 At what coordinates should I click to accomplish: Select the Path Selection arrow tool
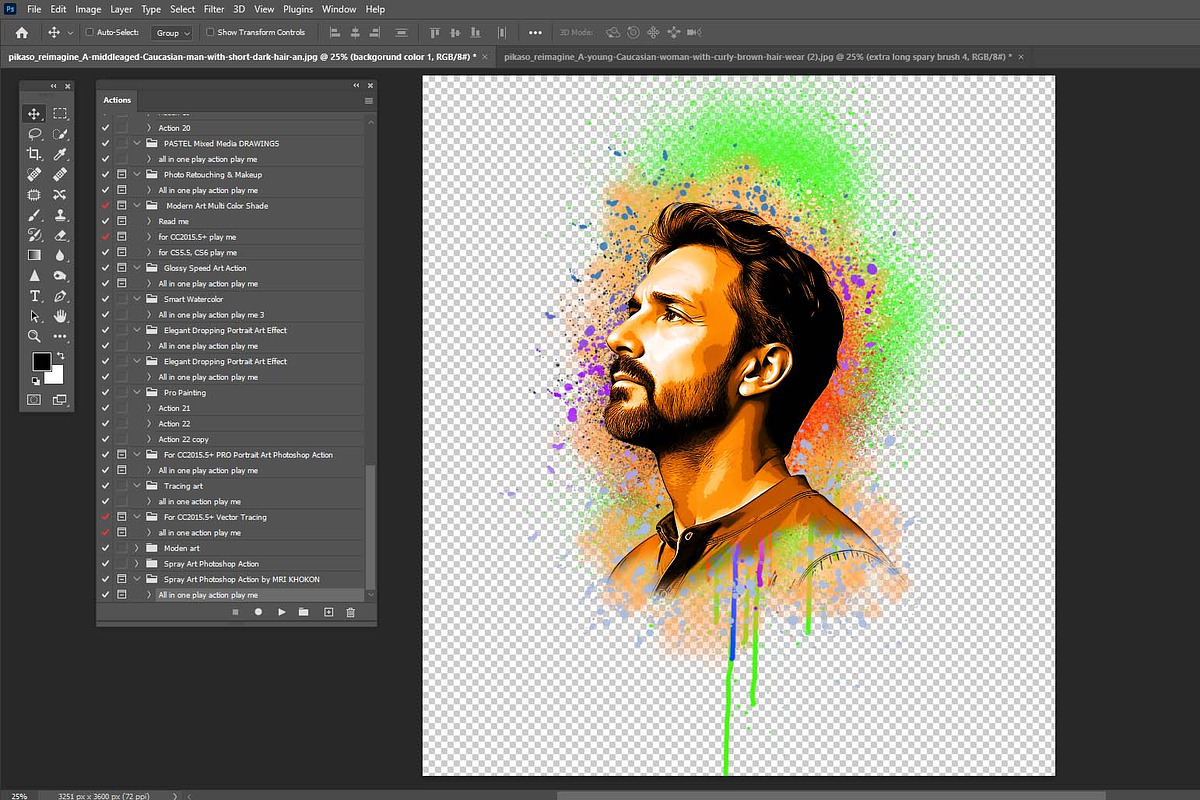pyautogui.click(x=34, y=316)
